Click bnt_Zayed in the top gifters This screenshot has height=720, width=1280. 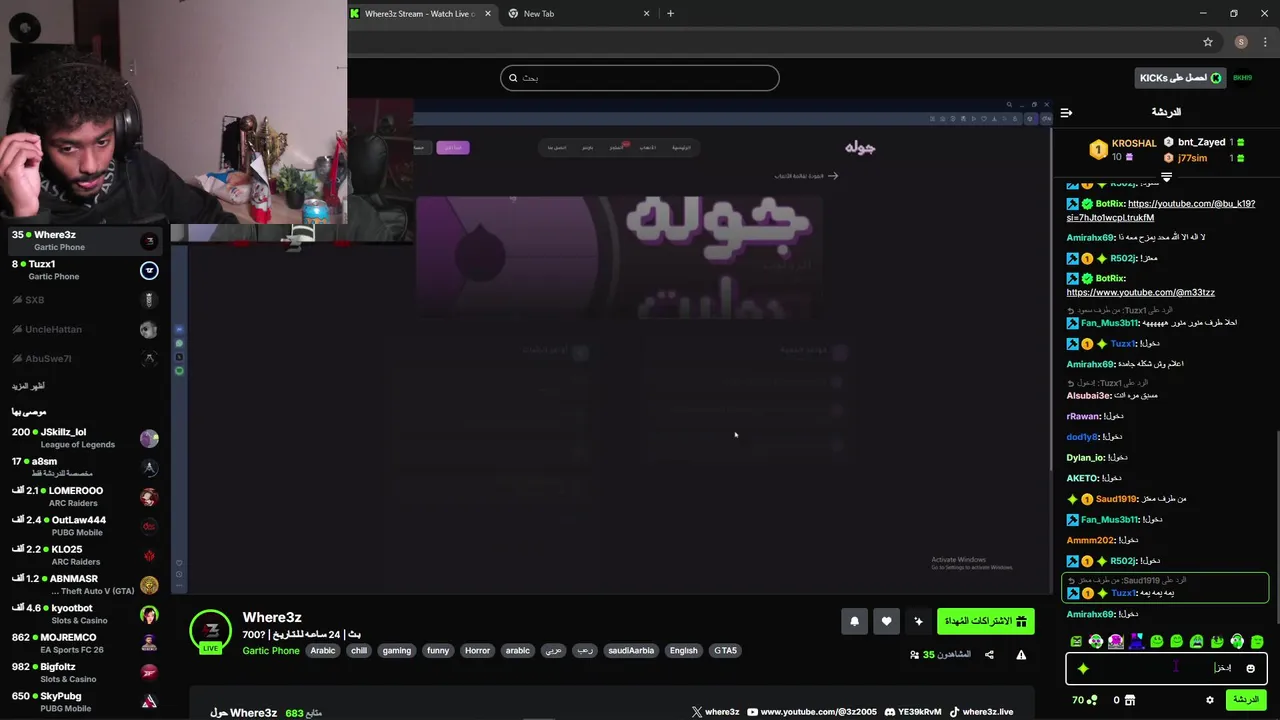(x=1201, y=142)
